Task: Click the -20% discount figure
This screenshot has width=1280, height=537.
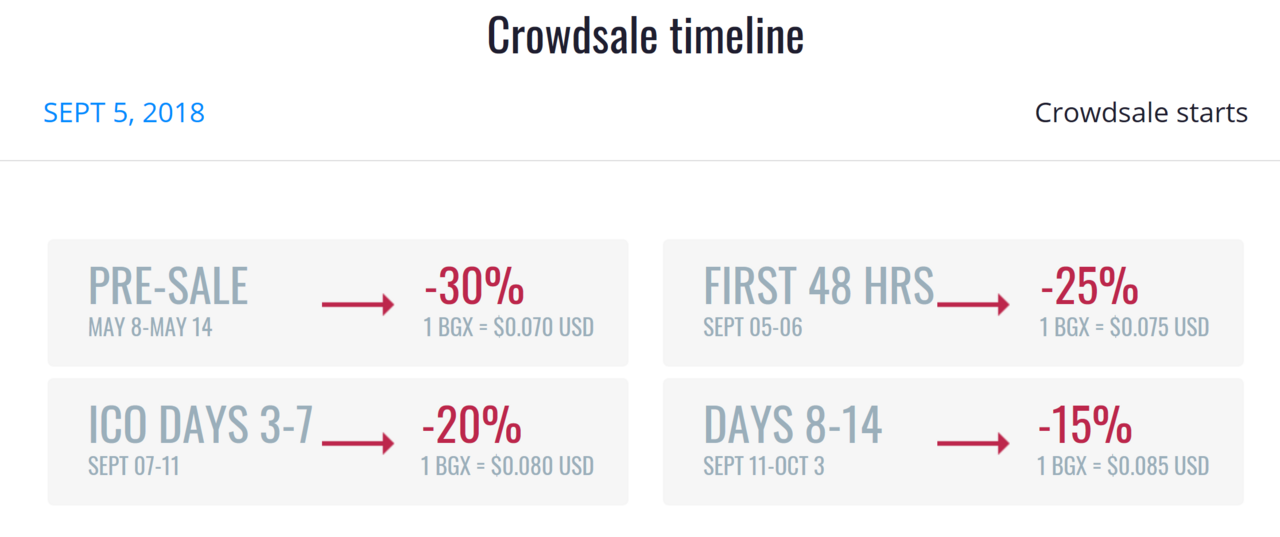Action: tap(472, 426)
